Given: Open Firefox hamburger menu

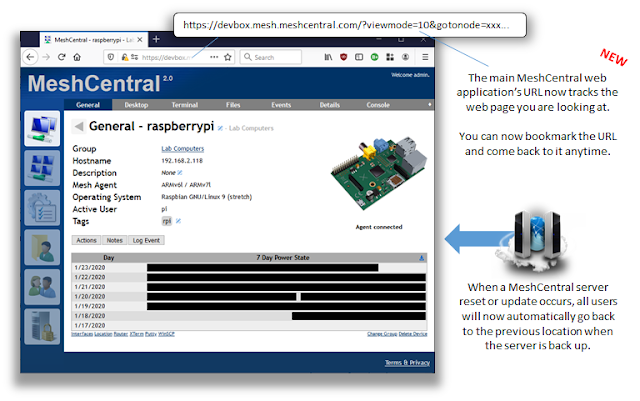Looking at the screenshot, I should 425,57.
